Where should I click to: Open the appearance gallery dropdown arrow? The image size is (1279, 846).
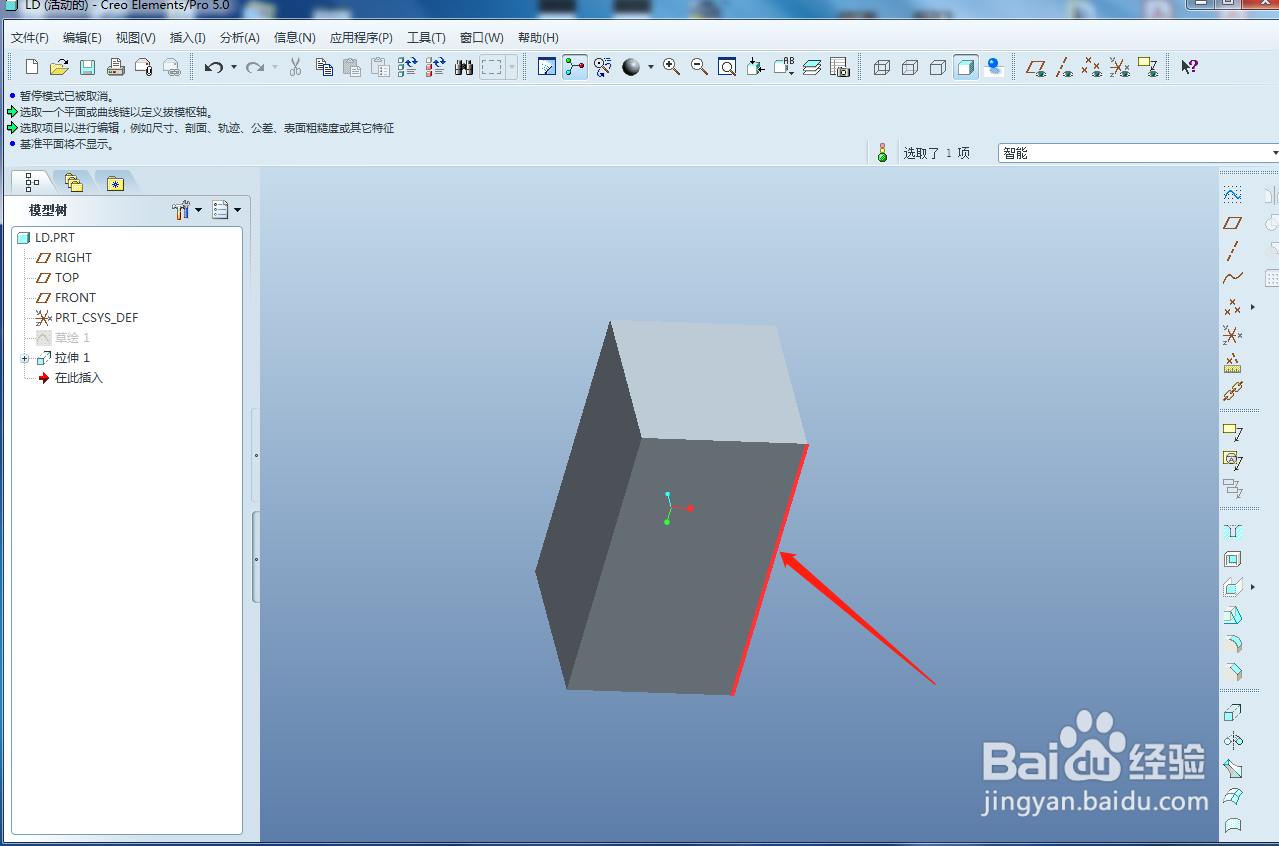tap(651, 67)
